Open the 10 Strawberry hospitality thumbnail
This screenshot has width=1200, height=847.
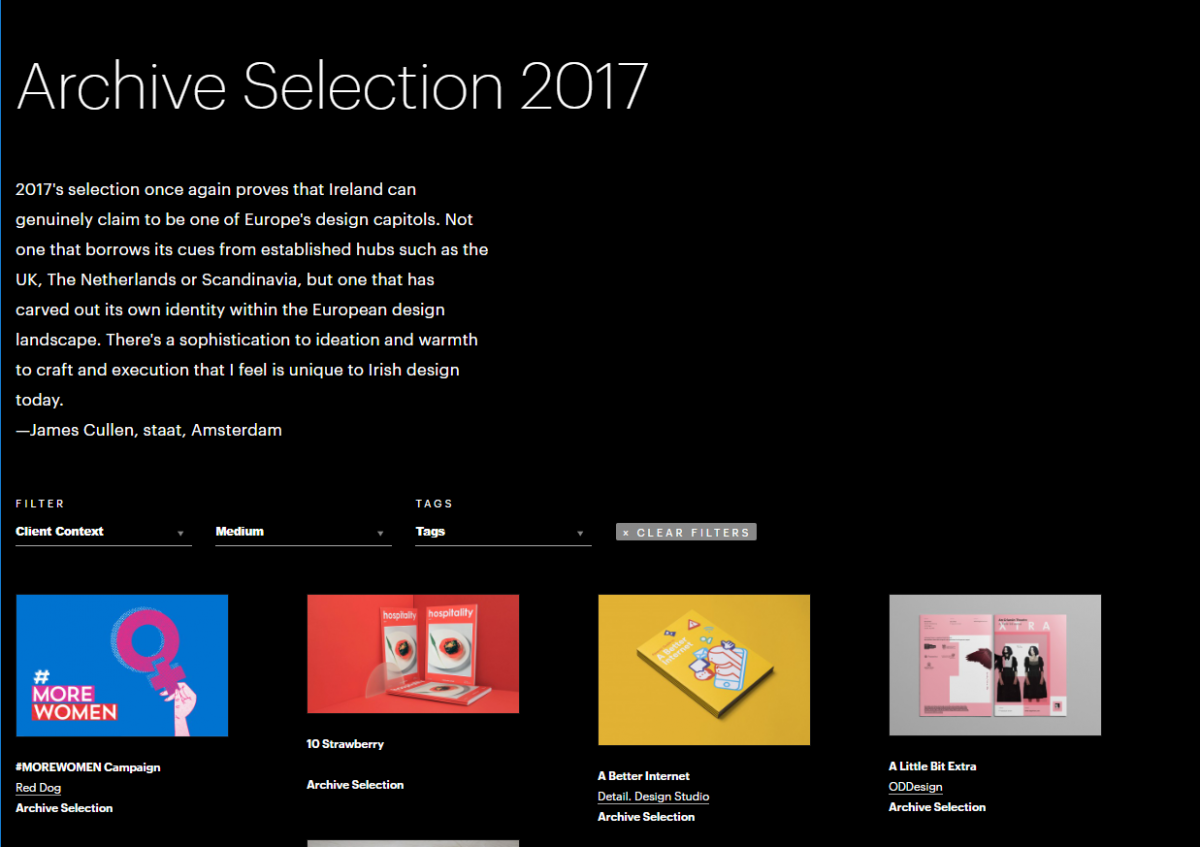pos(413,654)
